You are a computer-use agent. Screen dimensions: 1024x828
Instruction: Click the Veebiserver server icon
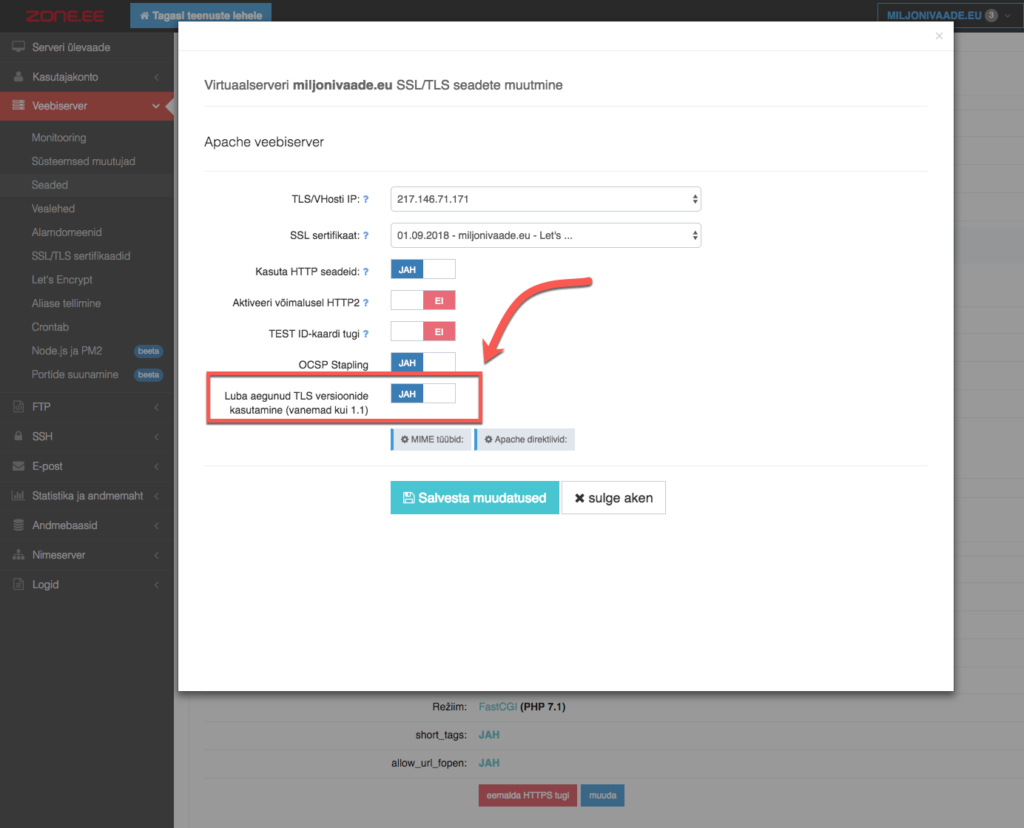18,105
